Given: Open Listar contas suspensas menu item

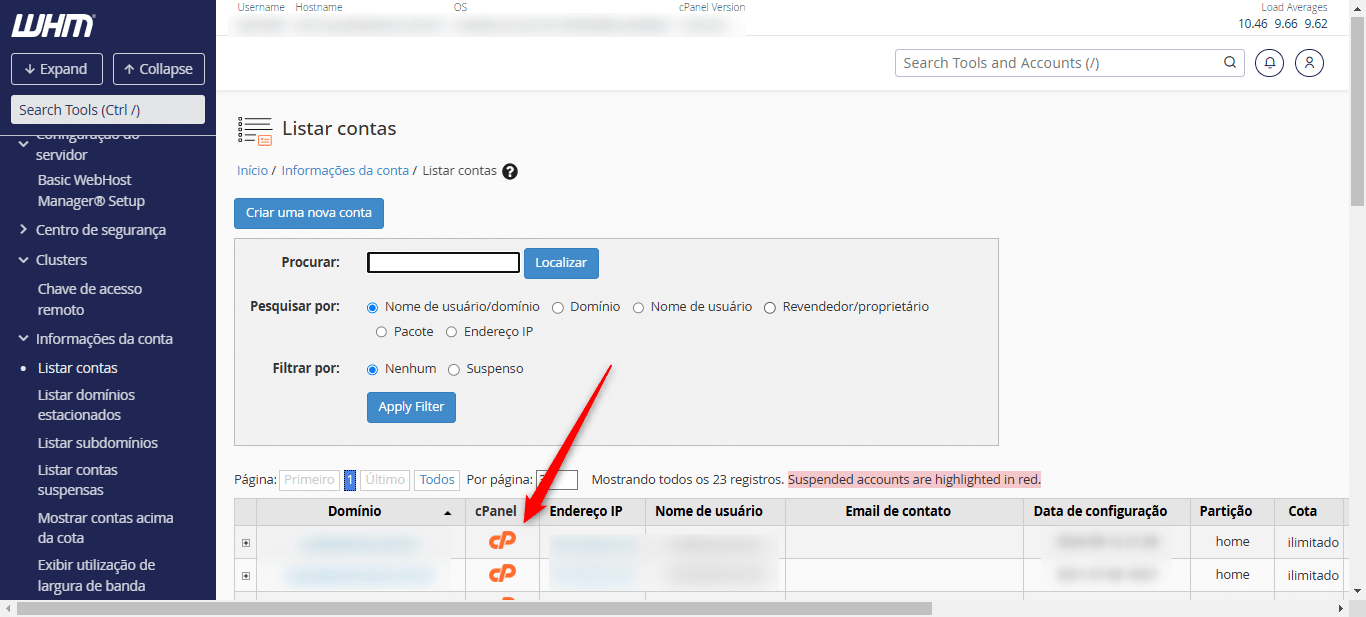Looking at the screenshot, I should pyautogui.click(x=77, y=480).
